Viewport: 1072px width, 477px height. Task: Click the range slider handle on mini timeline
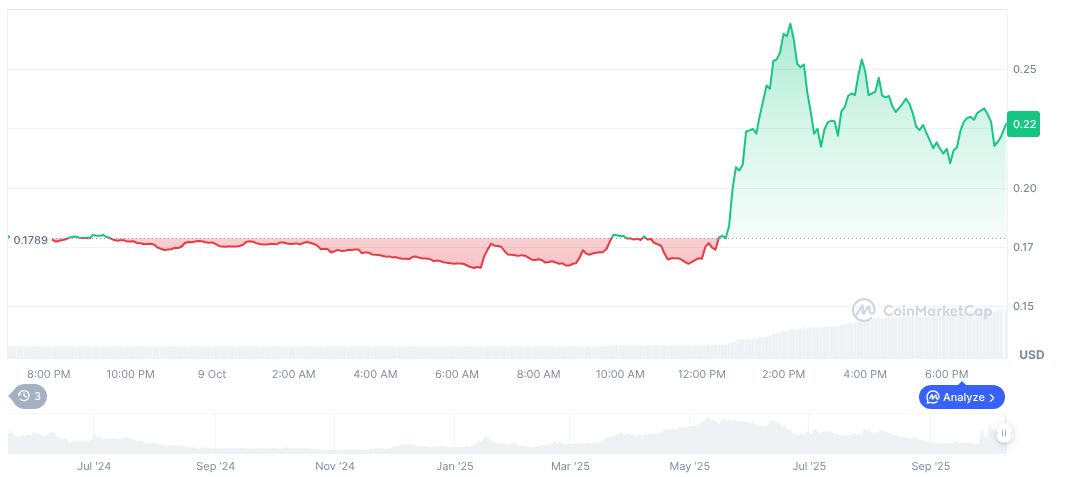[x=1003, y=433]
